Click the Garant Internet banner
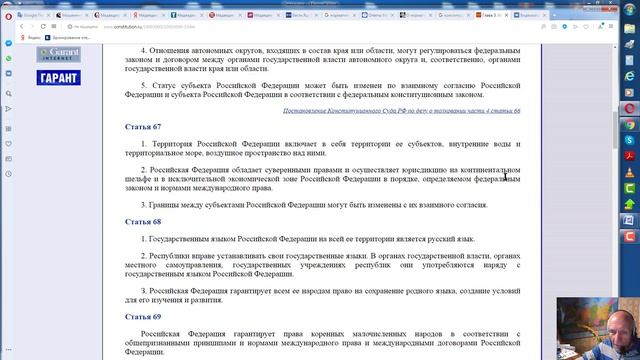Image resolution: width=640 pixels, height=360 pixels. tap(58, 54)
